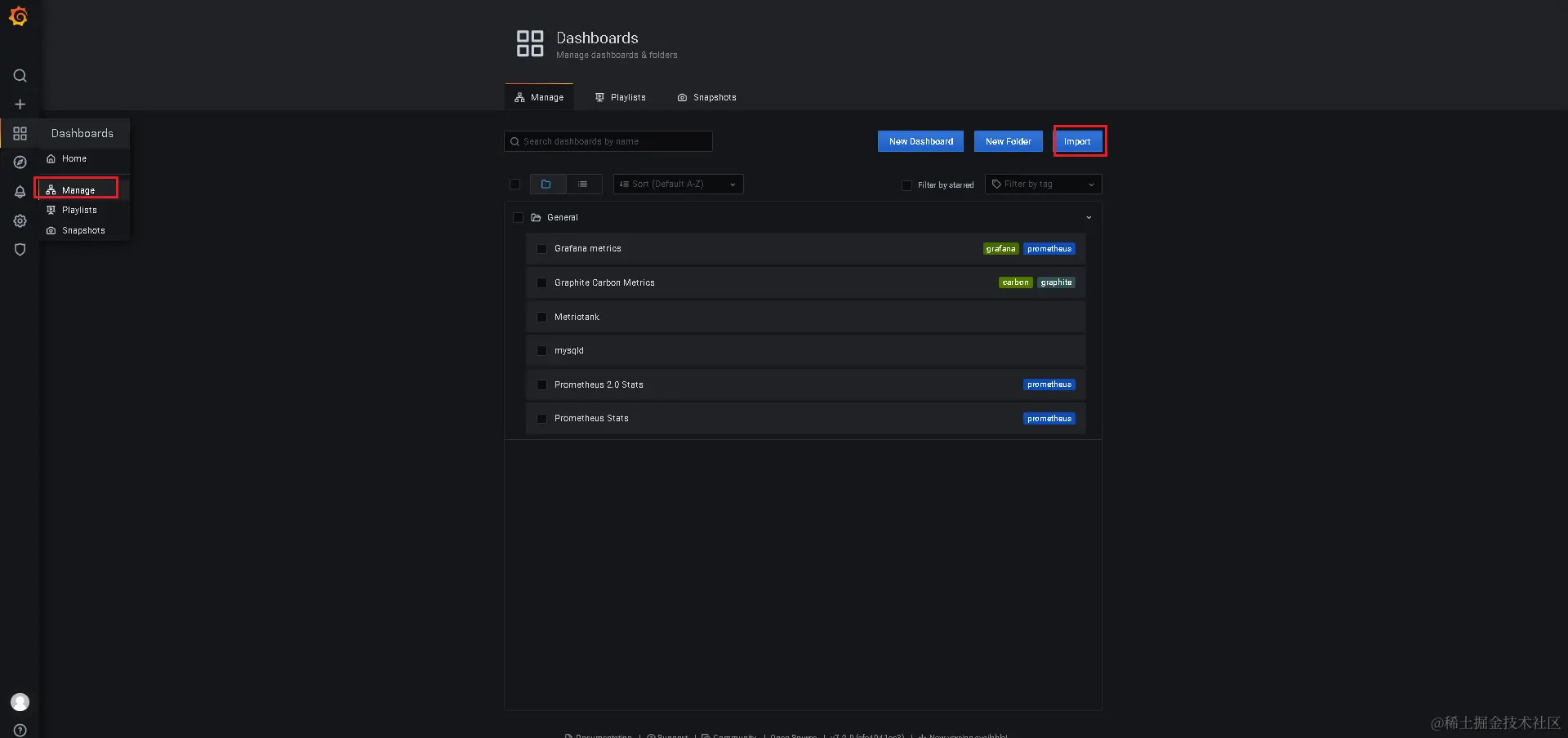Choose Manage in the Dashboards flyout menu
1568x738 pixels.
point(78,190)
